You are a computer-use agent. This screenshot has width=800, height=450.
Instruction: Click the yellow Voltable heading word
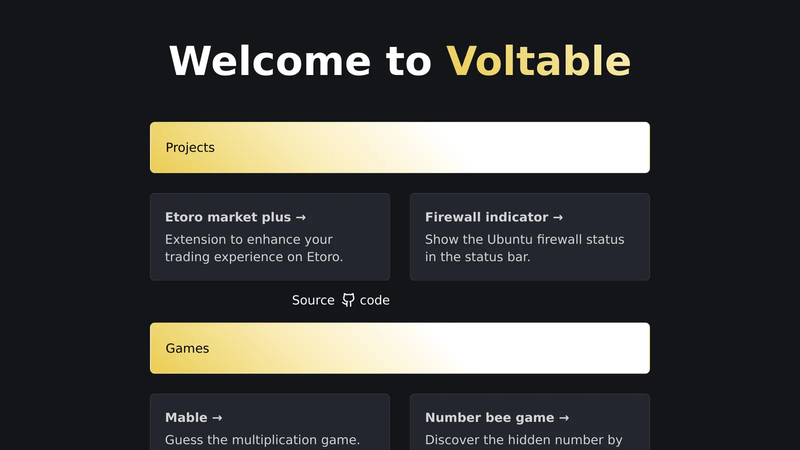tap(539, 61)
